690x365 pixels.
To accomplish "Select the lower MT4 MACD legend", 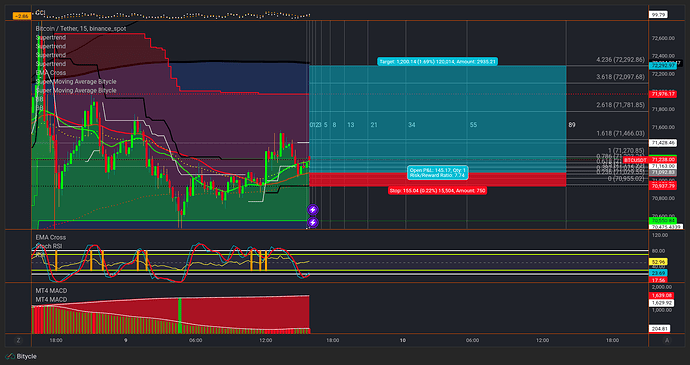I will [51, 299].
